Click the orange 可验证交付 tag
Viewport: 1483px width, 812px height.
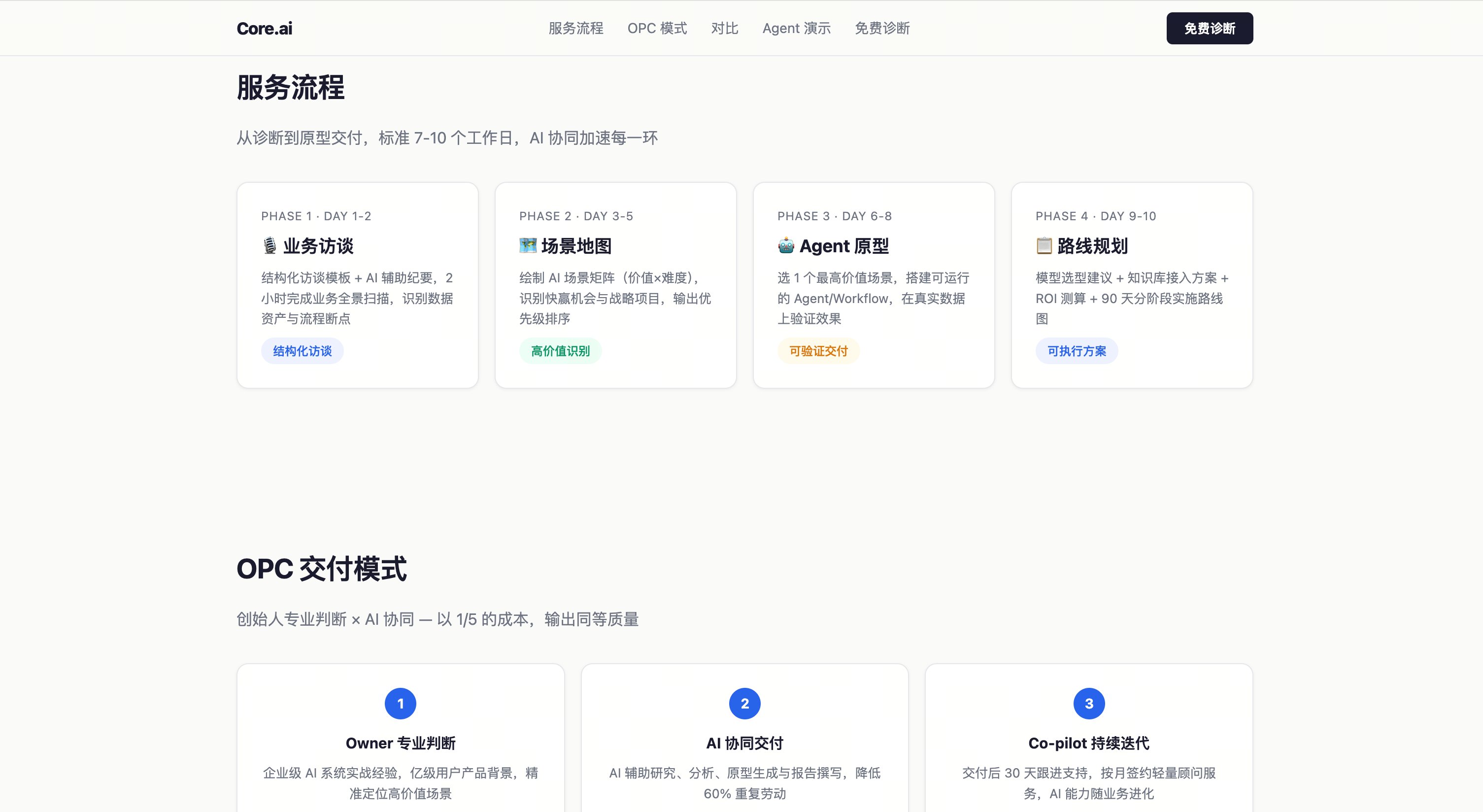click(818, 351)
